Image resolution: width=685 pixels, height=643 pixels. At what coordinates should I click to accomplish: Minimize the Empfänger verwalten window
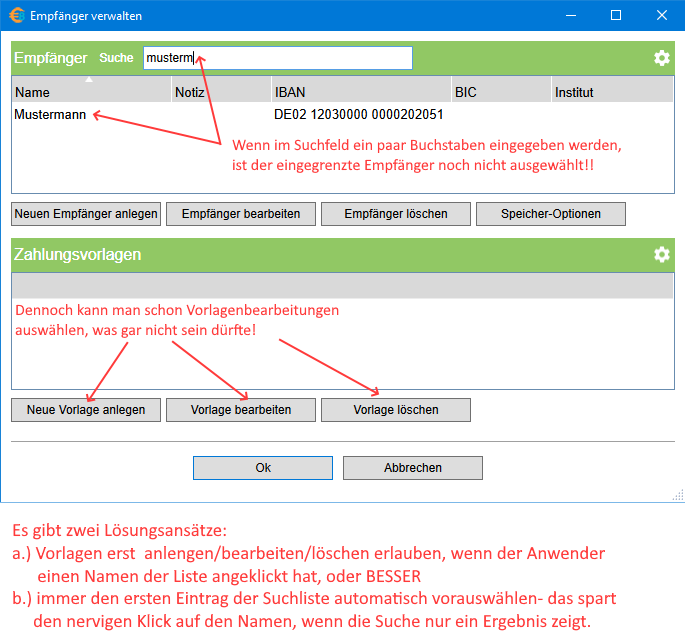click(x=571, y=15)
